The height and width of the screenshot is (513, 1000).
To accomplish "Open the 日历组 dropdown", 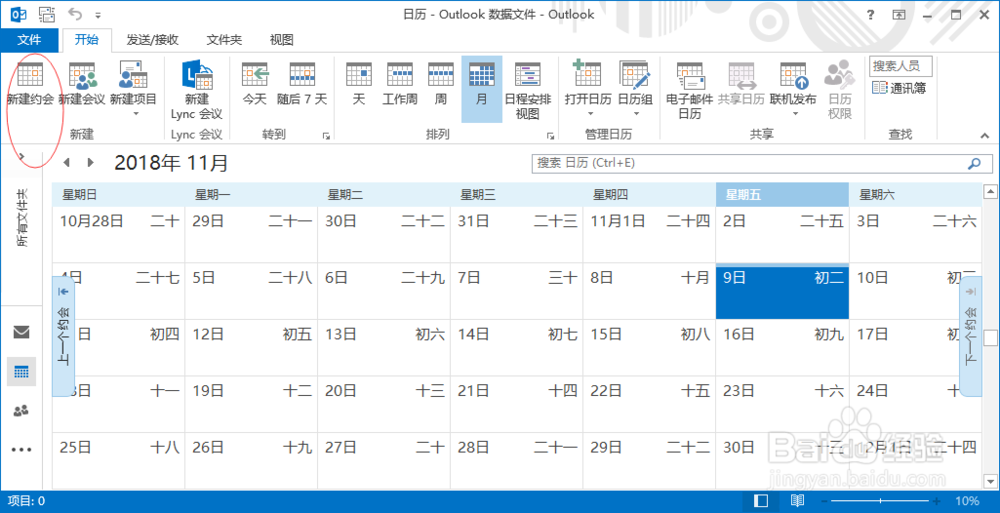I will coord(635,89).
